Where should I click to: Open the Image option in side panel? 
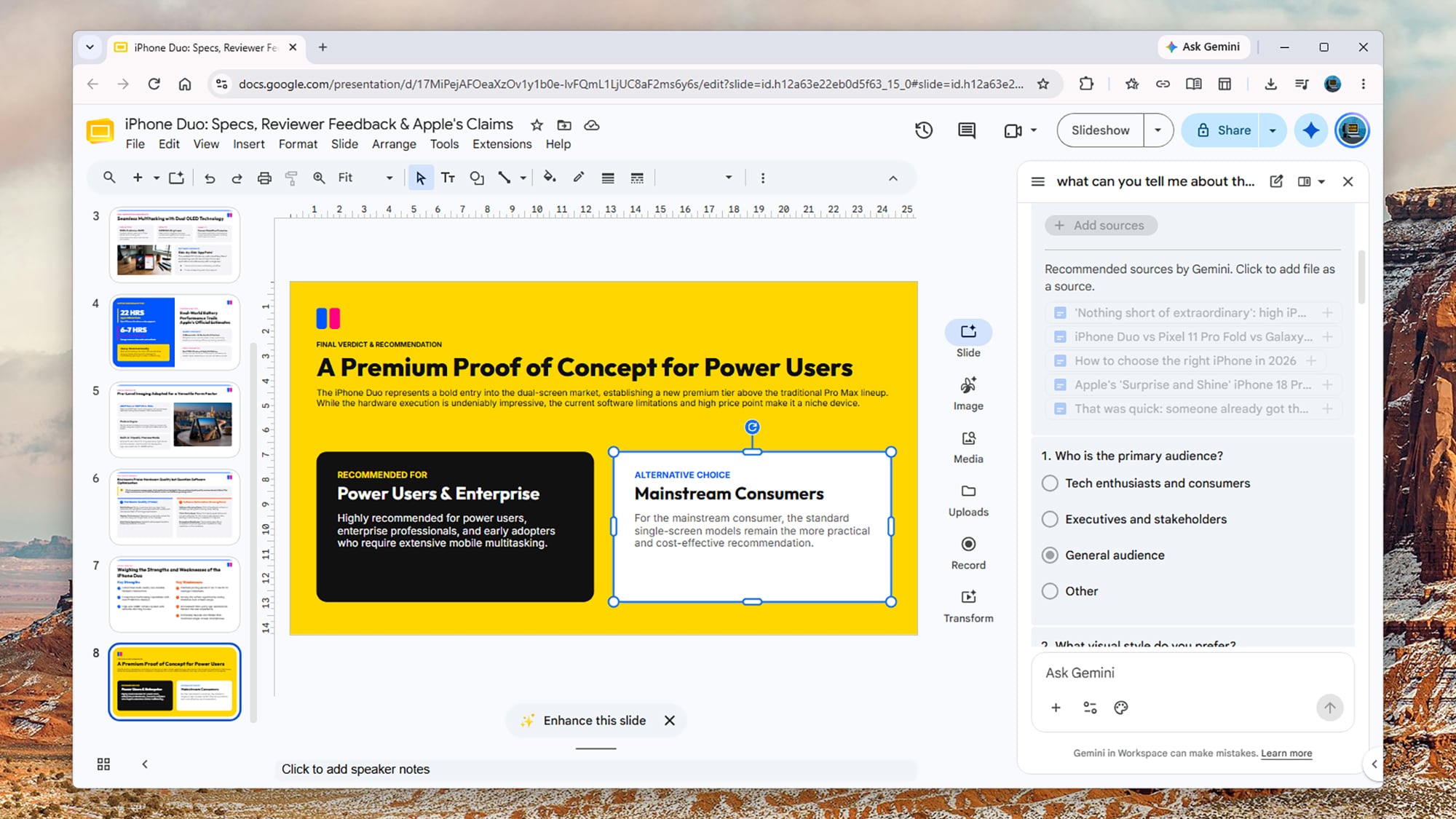click(968, 394)
